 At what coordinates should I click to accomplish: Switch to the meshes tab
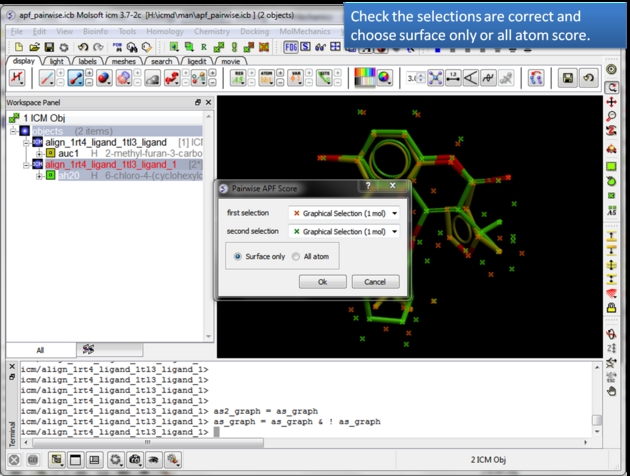123,61
